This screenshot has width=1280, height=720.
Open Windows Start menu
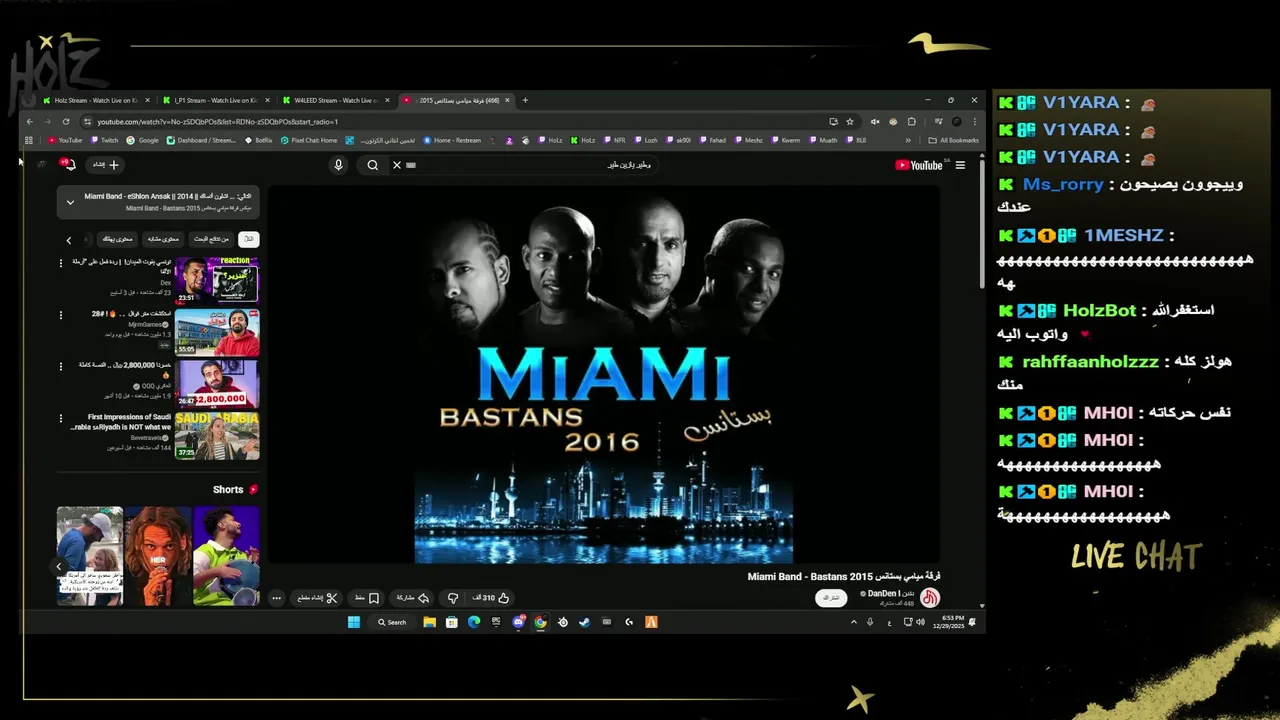click(353, 622)
